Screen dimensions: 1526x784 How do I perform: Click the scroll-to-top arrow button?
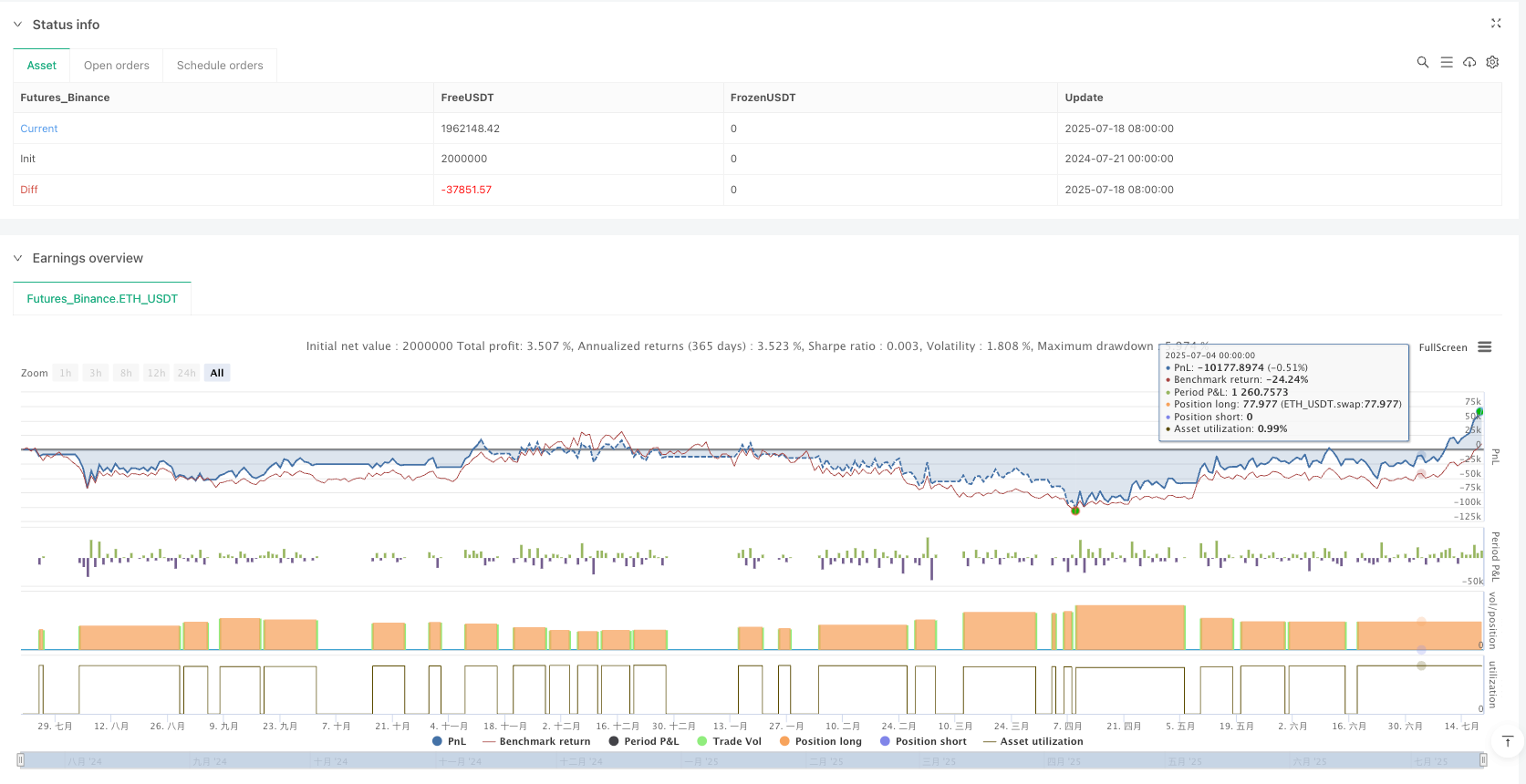click(x=1507, y=741)
